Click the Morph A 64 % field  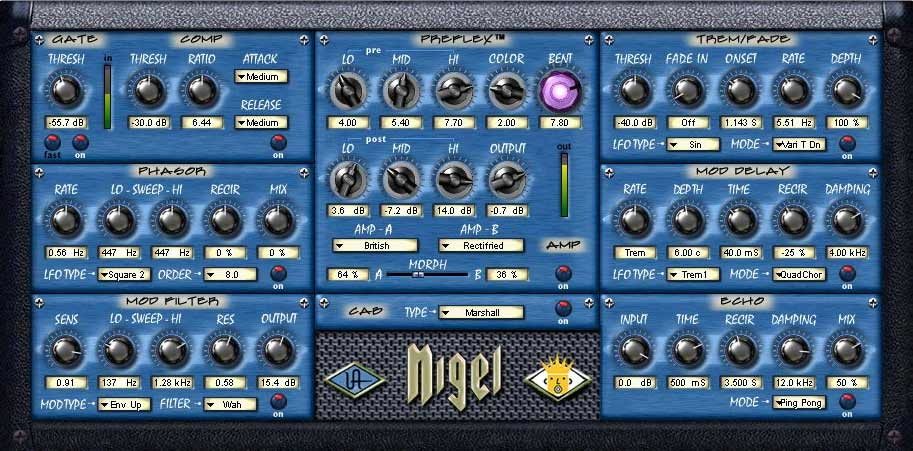(348, 274)
